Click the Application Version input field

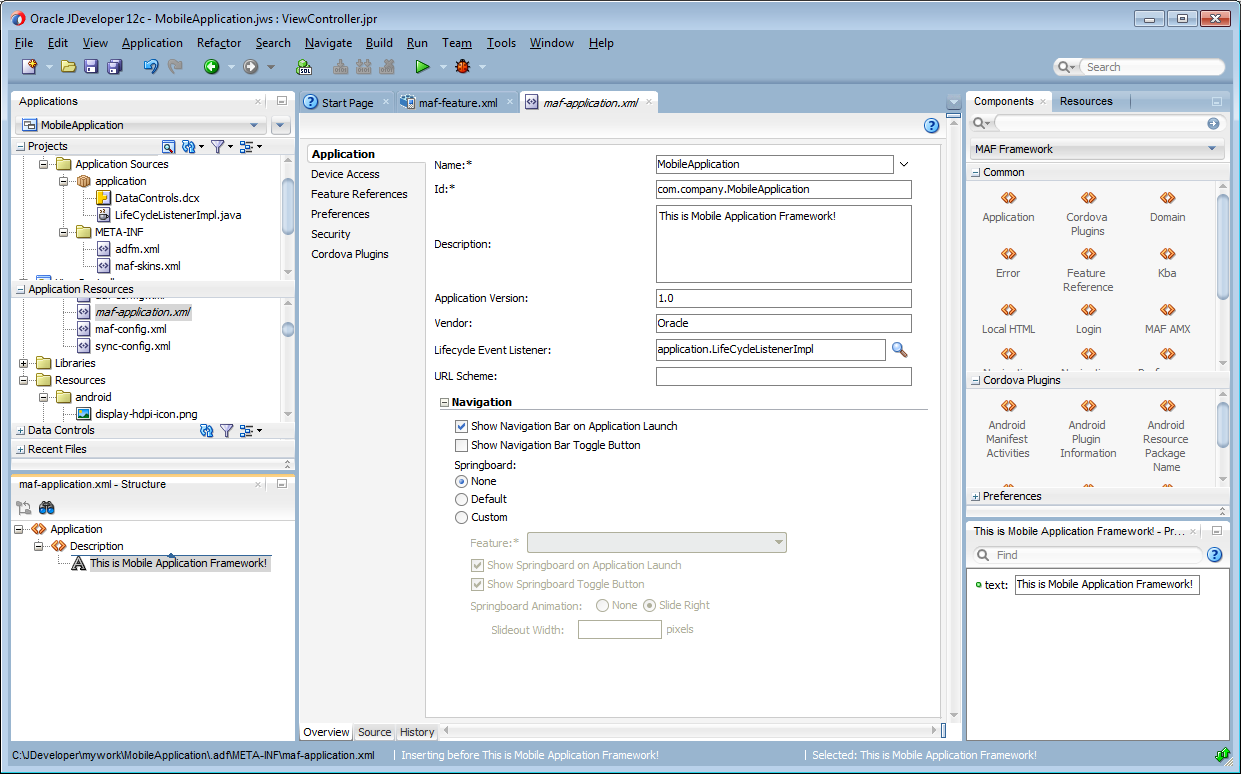pyautogui.click(x=784, y=298)
